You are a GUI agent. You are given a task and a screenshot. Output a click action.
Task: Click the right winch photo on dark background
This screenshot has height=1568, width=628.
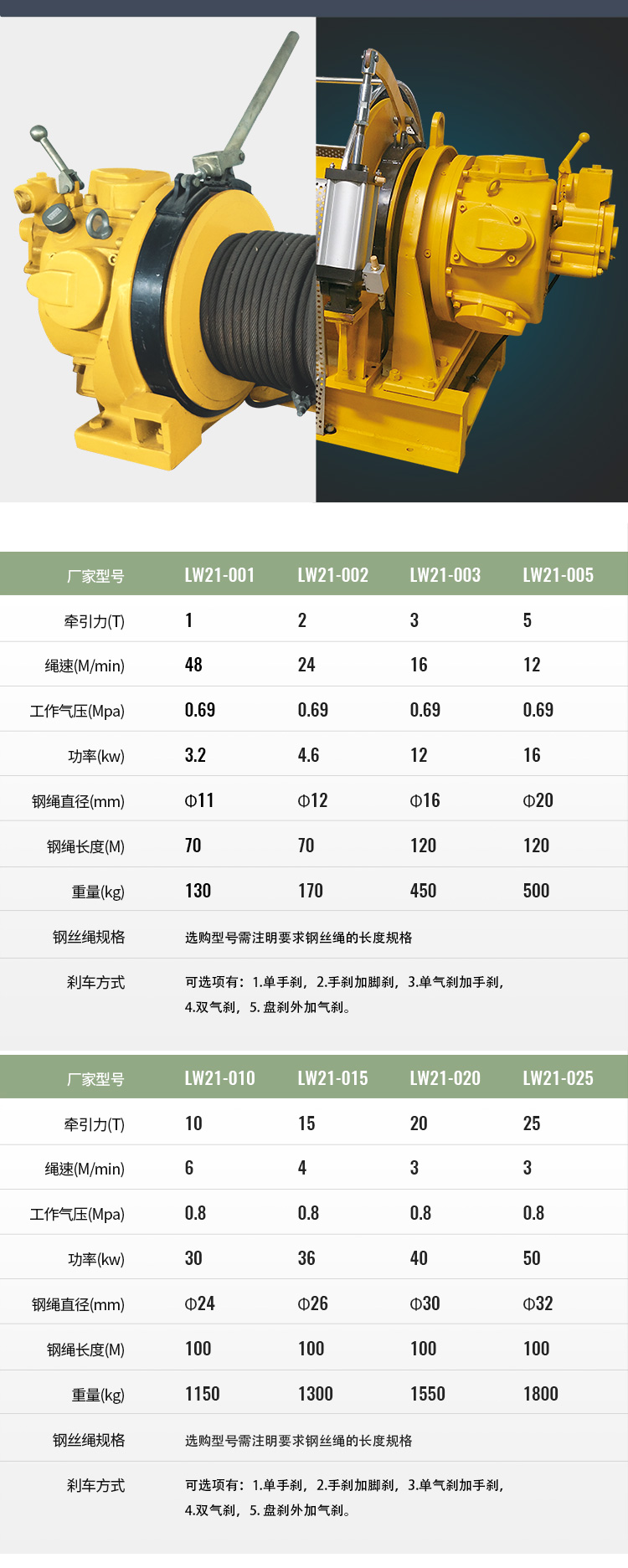pos(471,260)
